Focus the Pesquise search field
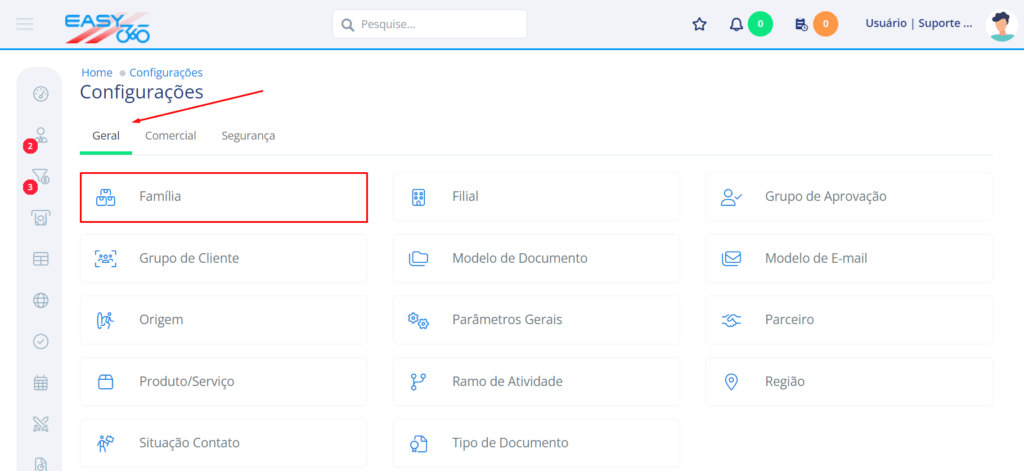Image resolution: width=1024 pixels, height=471 pixels. (x=430, y=24)
